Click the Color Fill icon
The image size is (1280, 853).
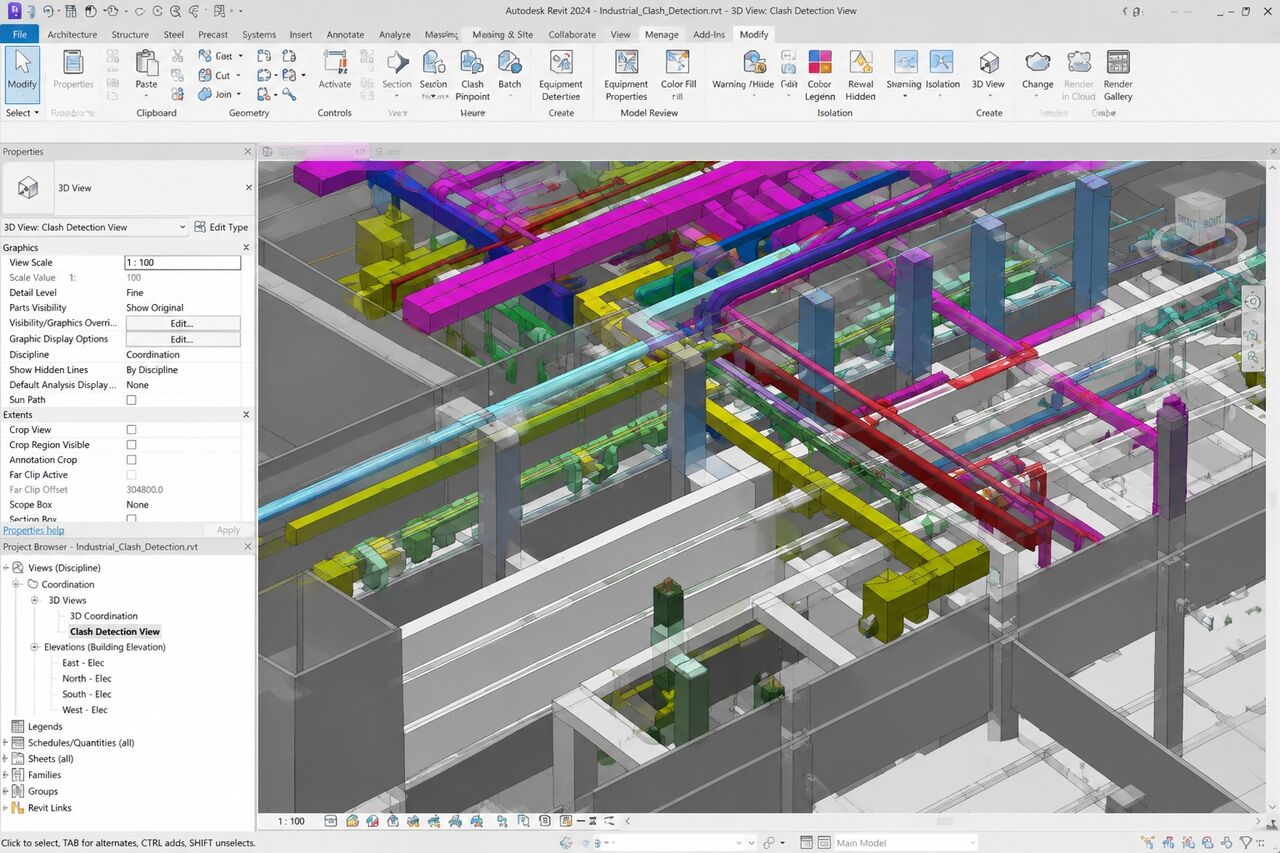678,64
